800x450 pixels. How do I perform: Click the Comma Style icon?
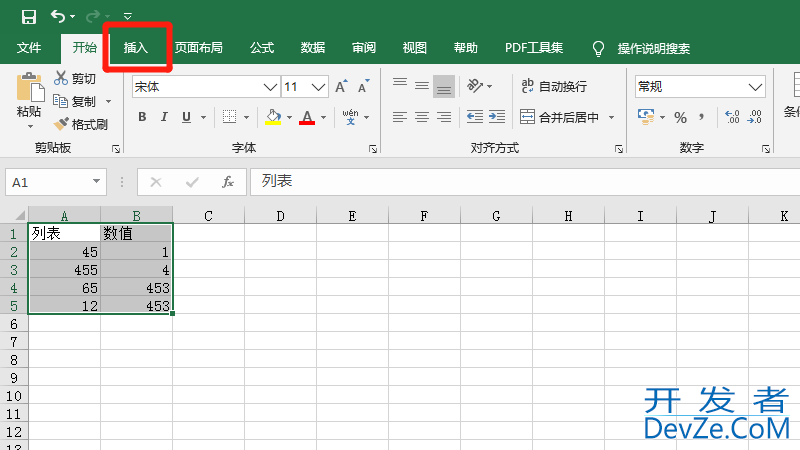pyautogui.click(x=702, y=117)
